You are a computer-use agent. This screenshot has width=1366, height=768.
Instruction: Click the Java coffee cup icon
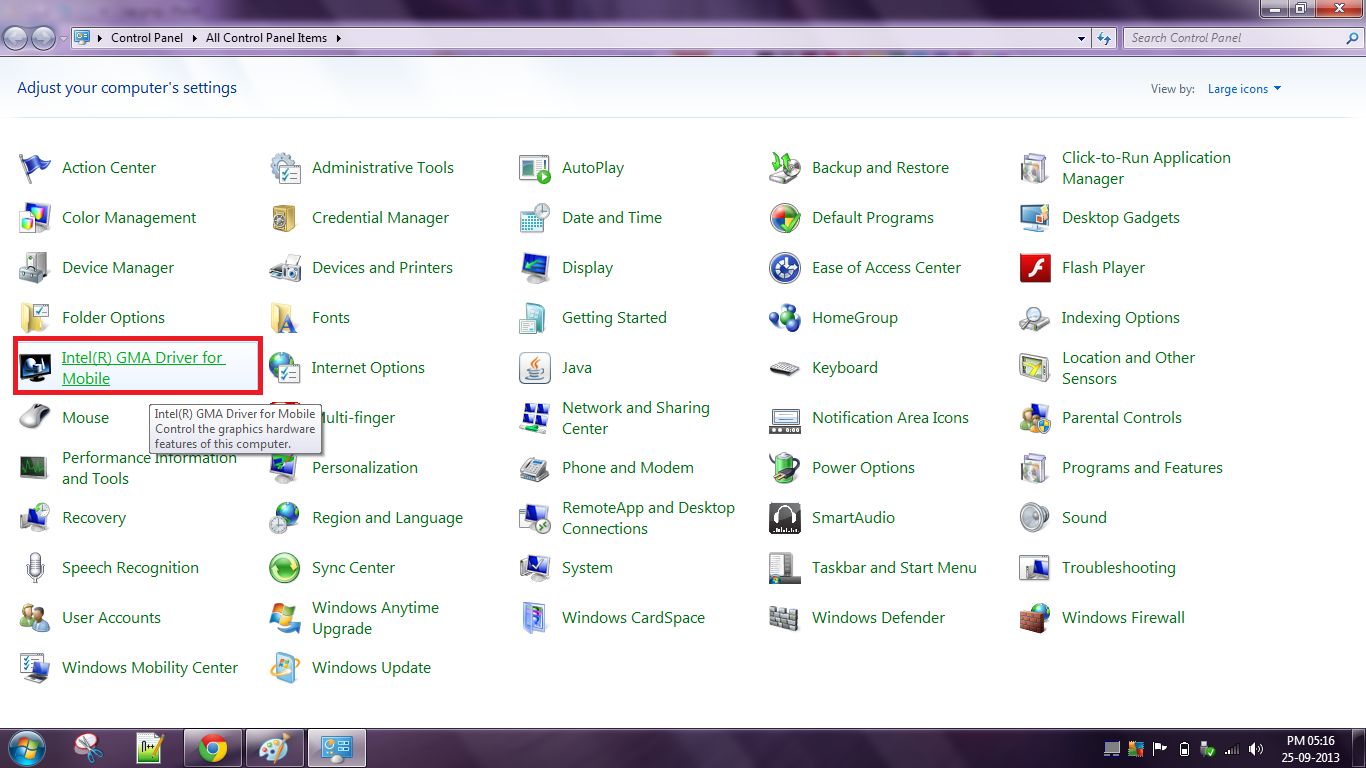[535, 368]
